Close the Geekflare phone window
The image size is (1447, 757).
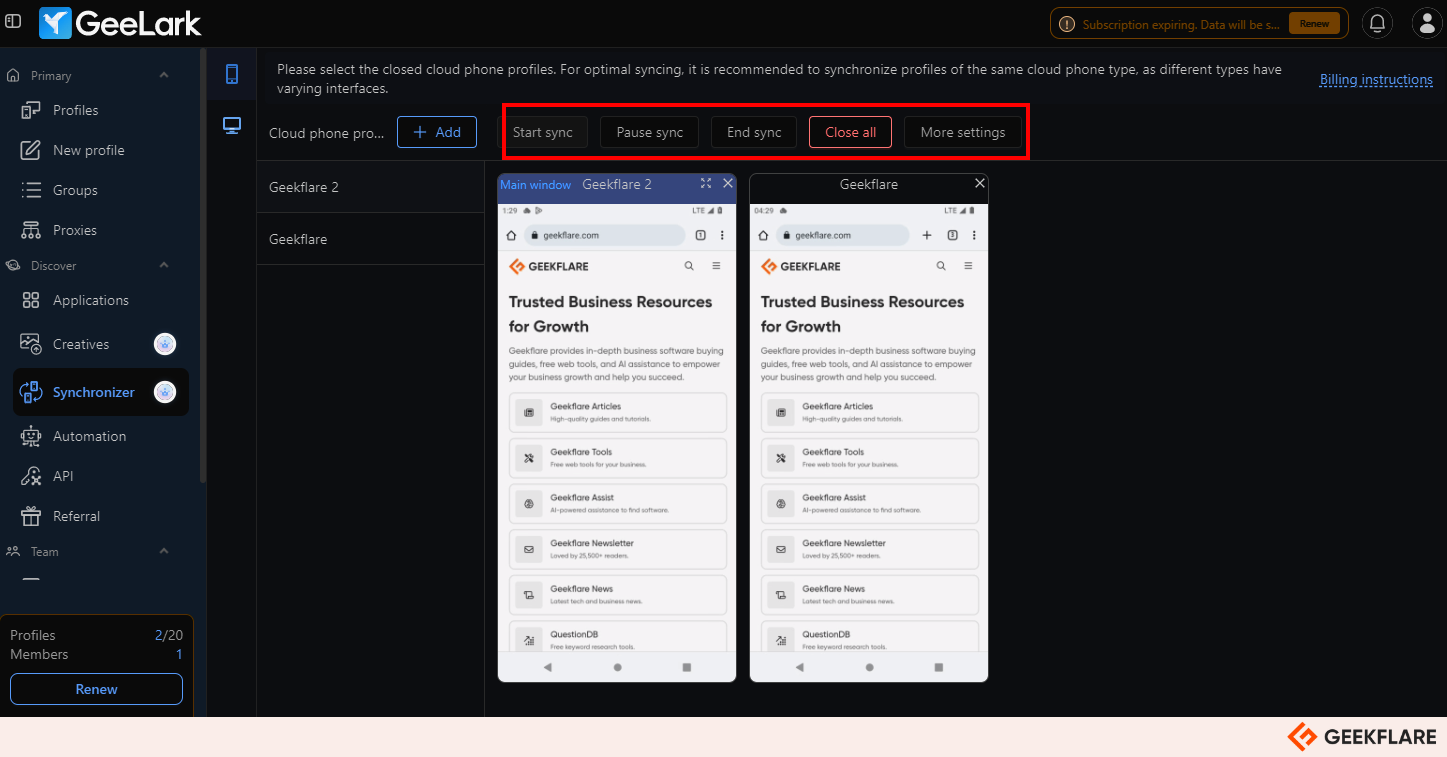coord(979,183)
